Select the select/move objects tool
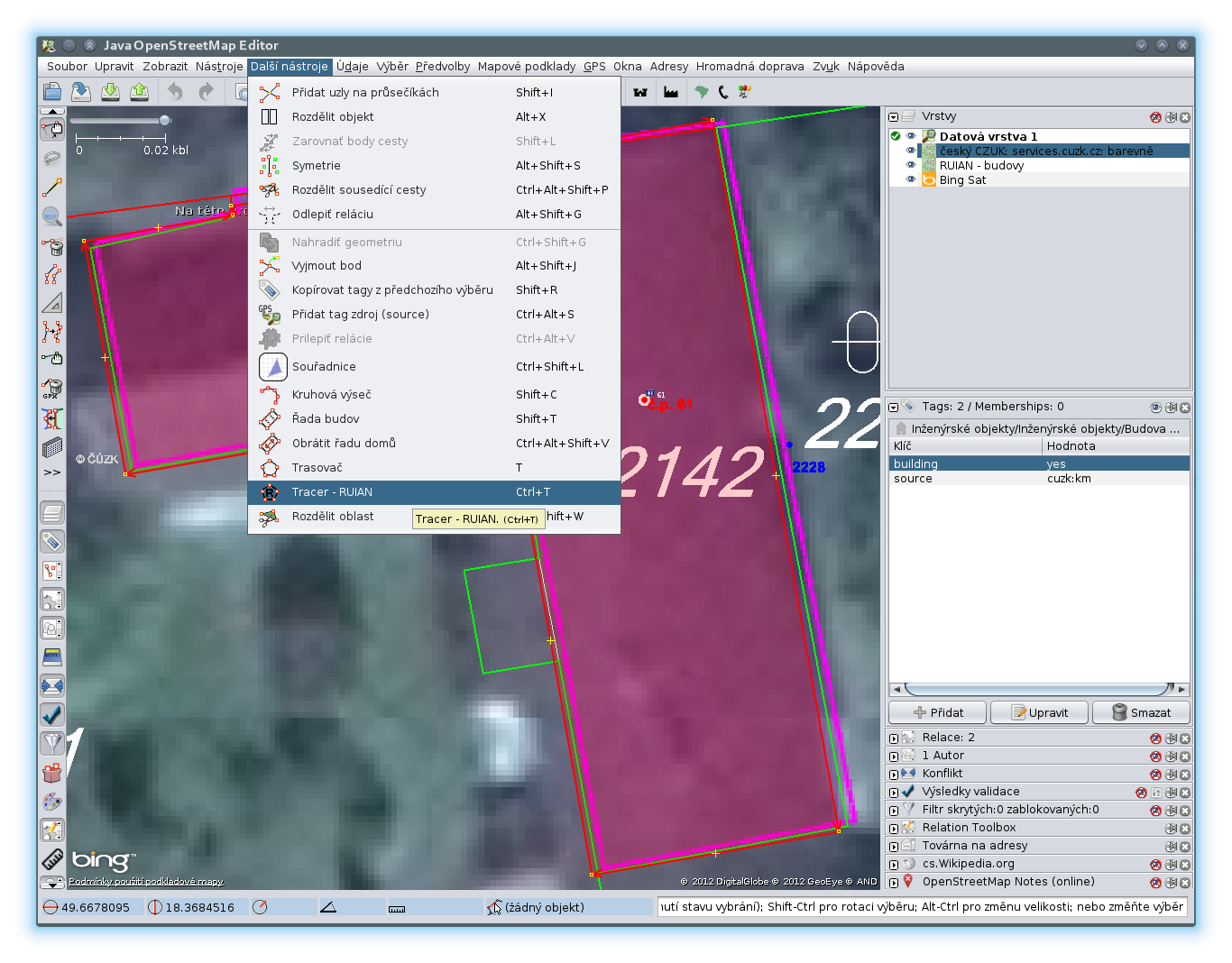The height and width of the screenshot is (963, 1232). tap(52, 130)
